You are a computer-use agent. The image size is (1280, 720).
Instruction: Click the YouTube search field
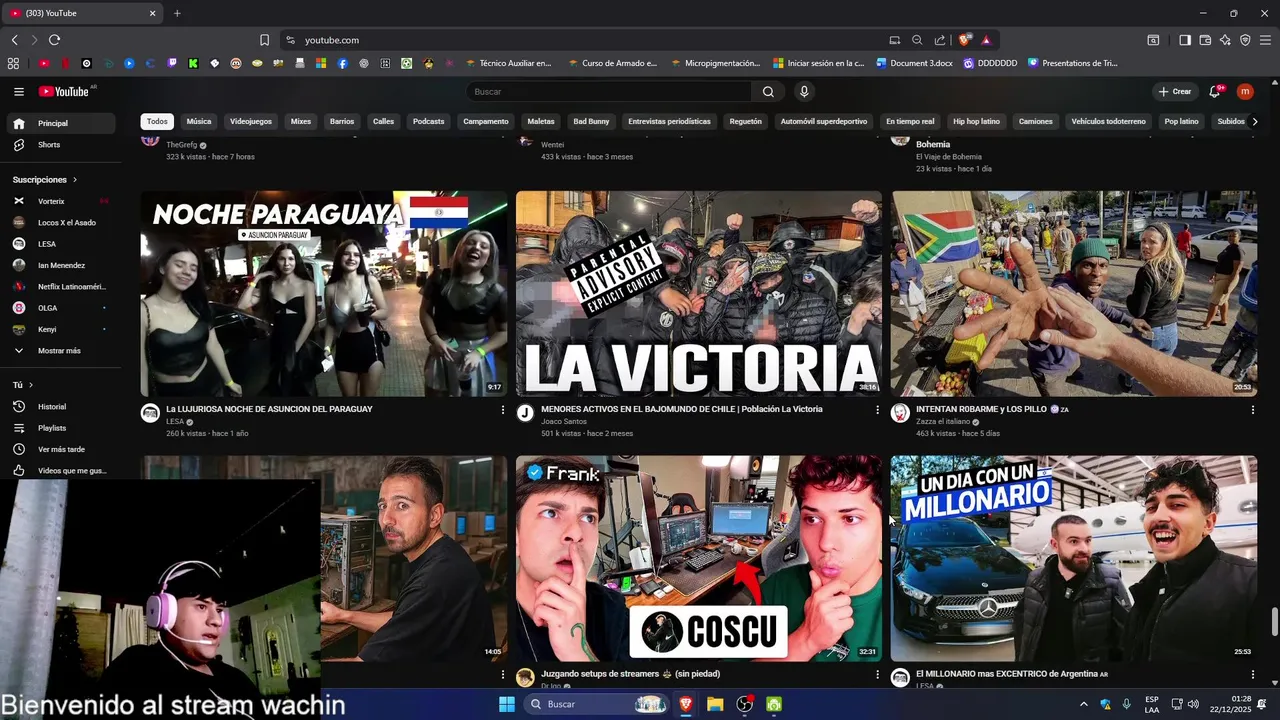point(609,91)
